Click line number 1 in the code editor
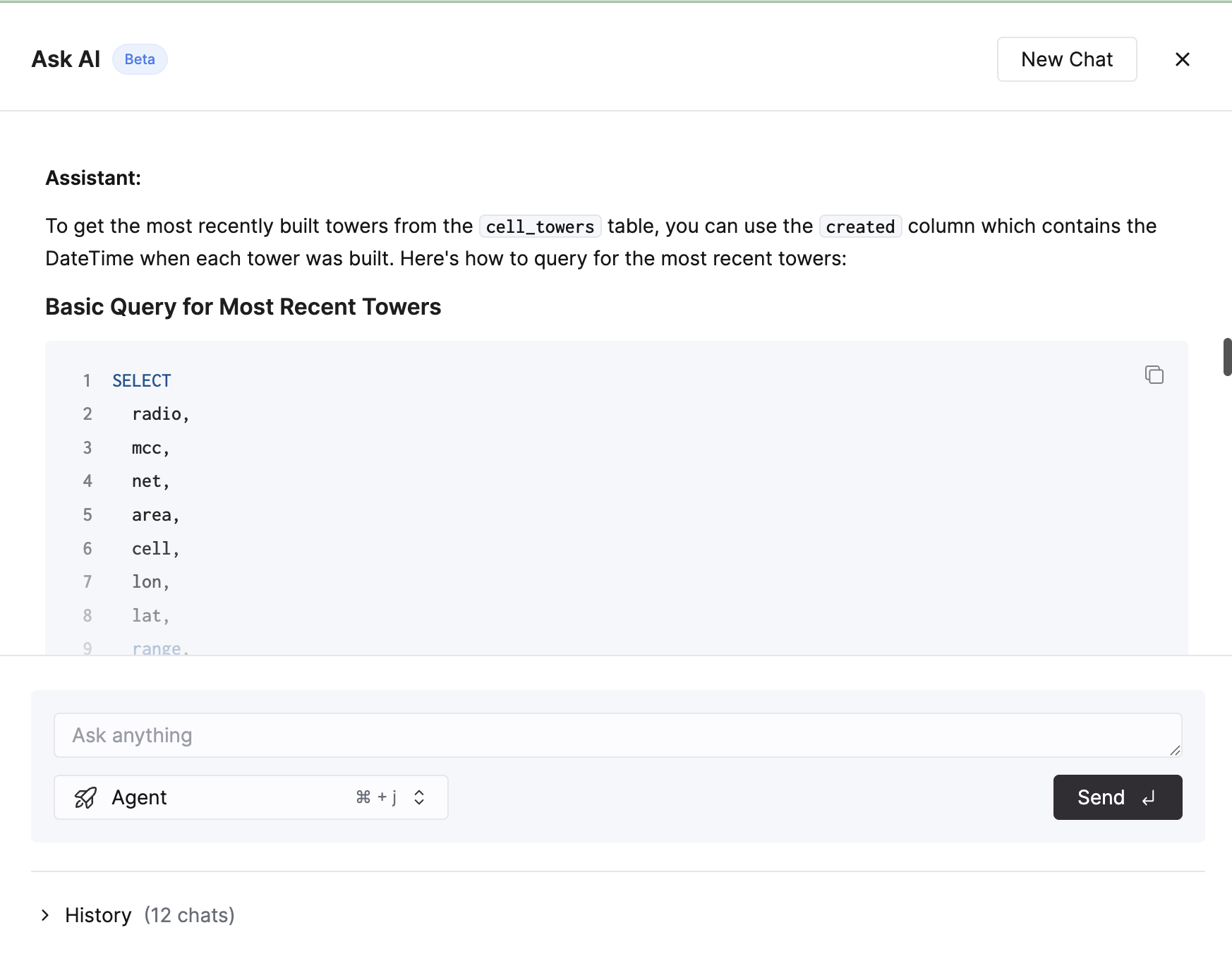 point(87,380)
